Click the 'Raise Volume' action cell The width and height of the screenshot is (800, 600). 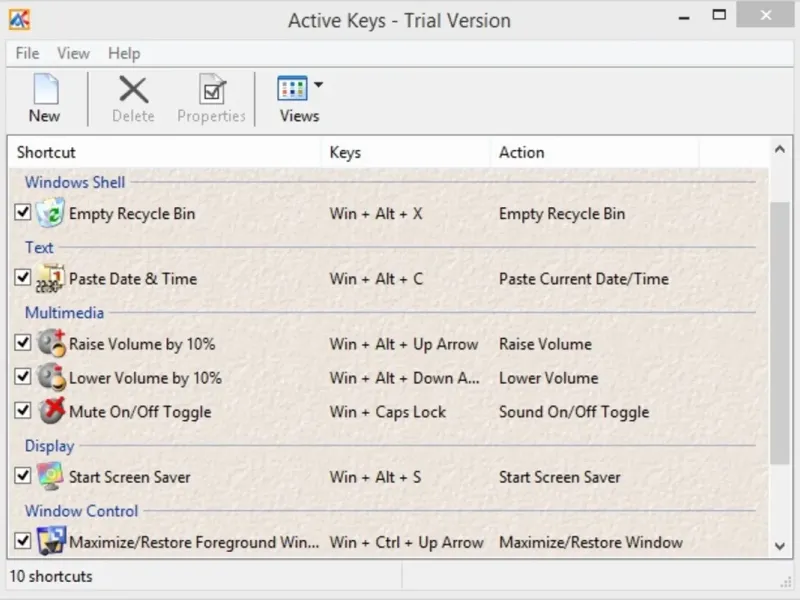click(x=545, y=344)
